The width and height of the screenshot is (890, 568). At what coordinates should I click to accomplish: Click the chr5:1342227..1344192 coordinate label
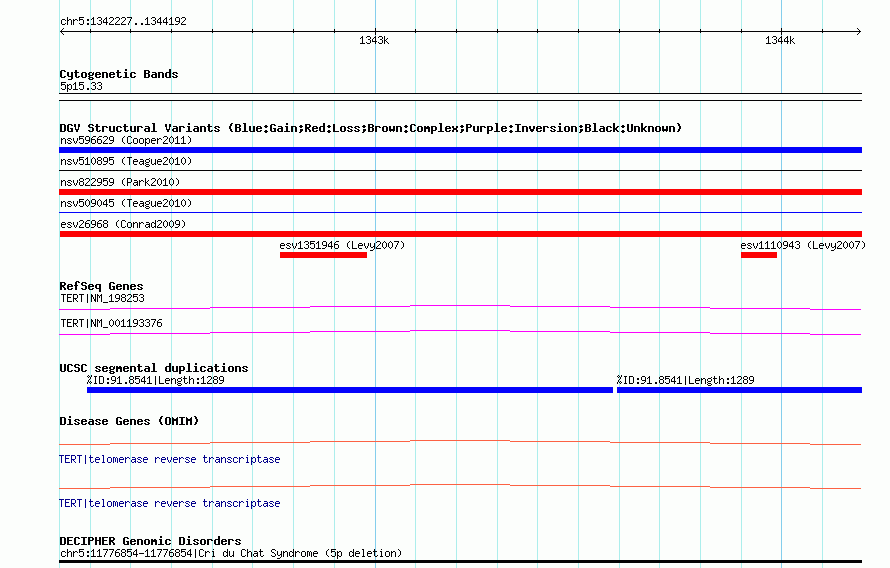(123, 21)
